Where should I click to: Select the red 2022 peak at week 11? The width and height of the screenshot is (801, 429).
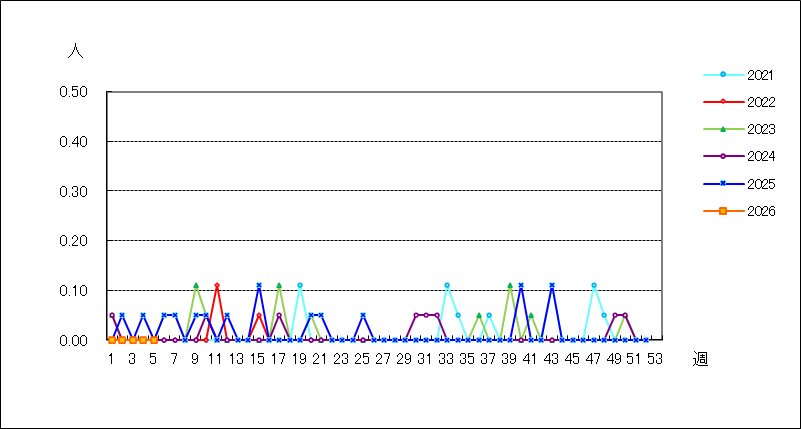(216, 286)
